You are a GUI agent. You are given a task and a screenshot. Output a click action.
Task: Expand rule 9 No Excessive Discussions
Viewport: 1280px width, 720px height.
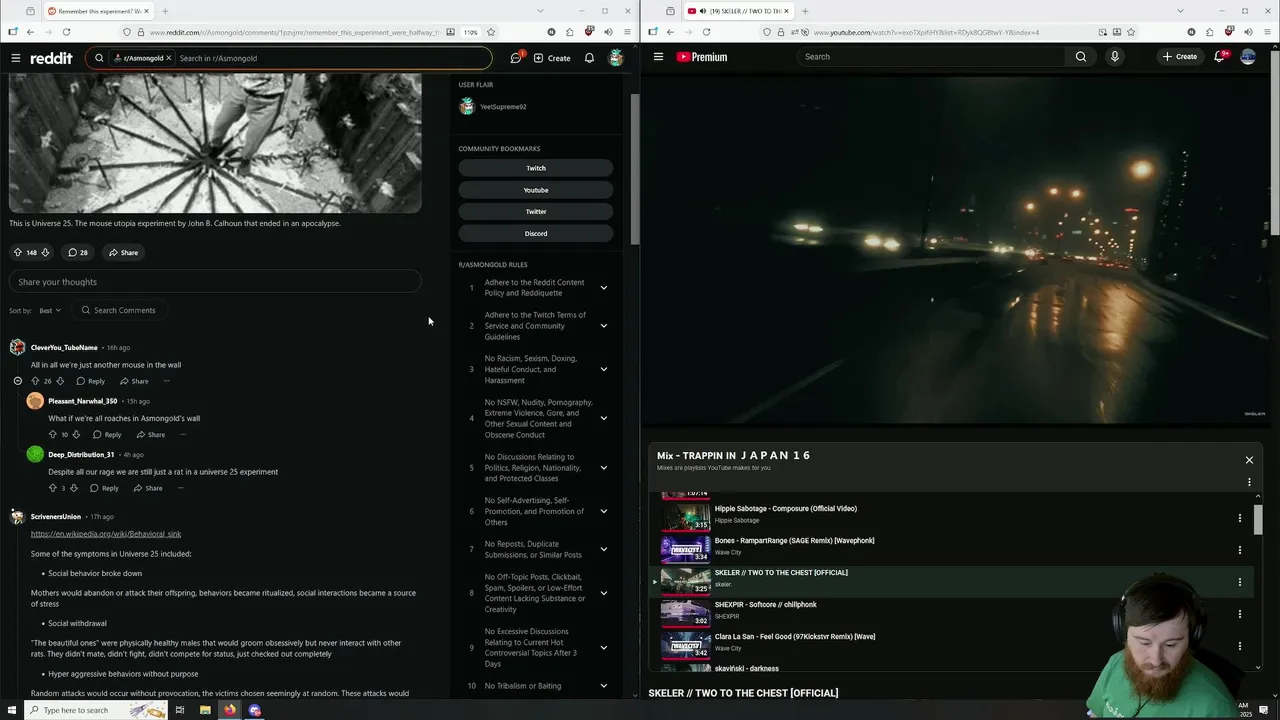click(x=604, y=647)
